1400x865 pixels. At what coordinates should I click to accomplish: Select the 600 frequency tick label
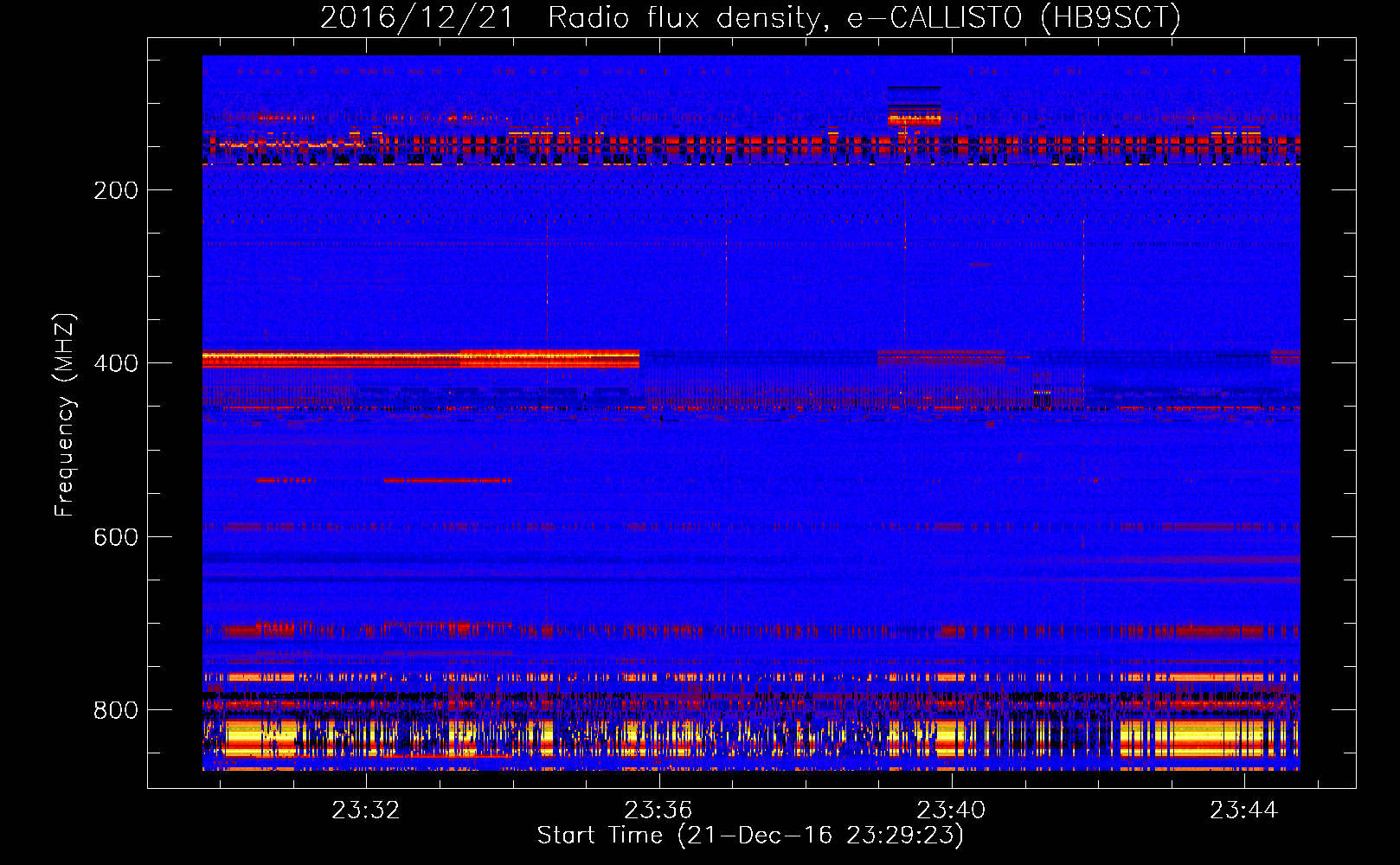[x=116, y=537]
